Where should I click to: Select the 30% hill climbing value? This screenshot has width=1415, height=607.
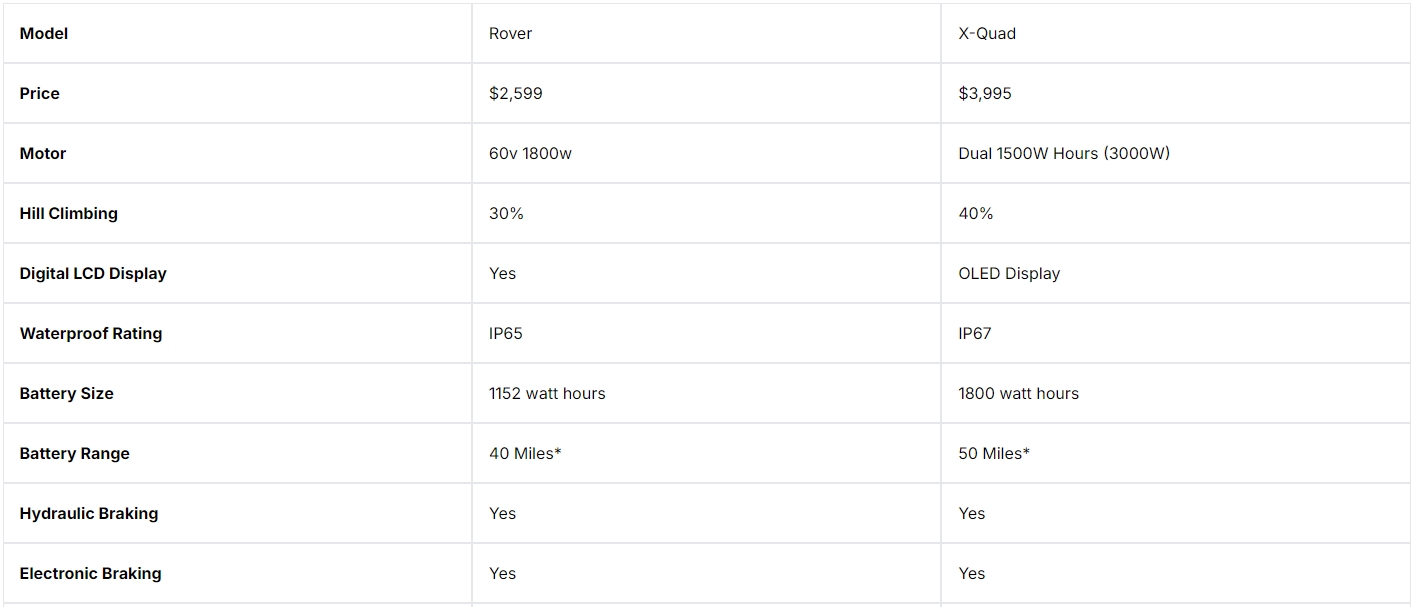[506, 213]
